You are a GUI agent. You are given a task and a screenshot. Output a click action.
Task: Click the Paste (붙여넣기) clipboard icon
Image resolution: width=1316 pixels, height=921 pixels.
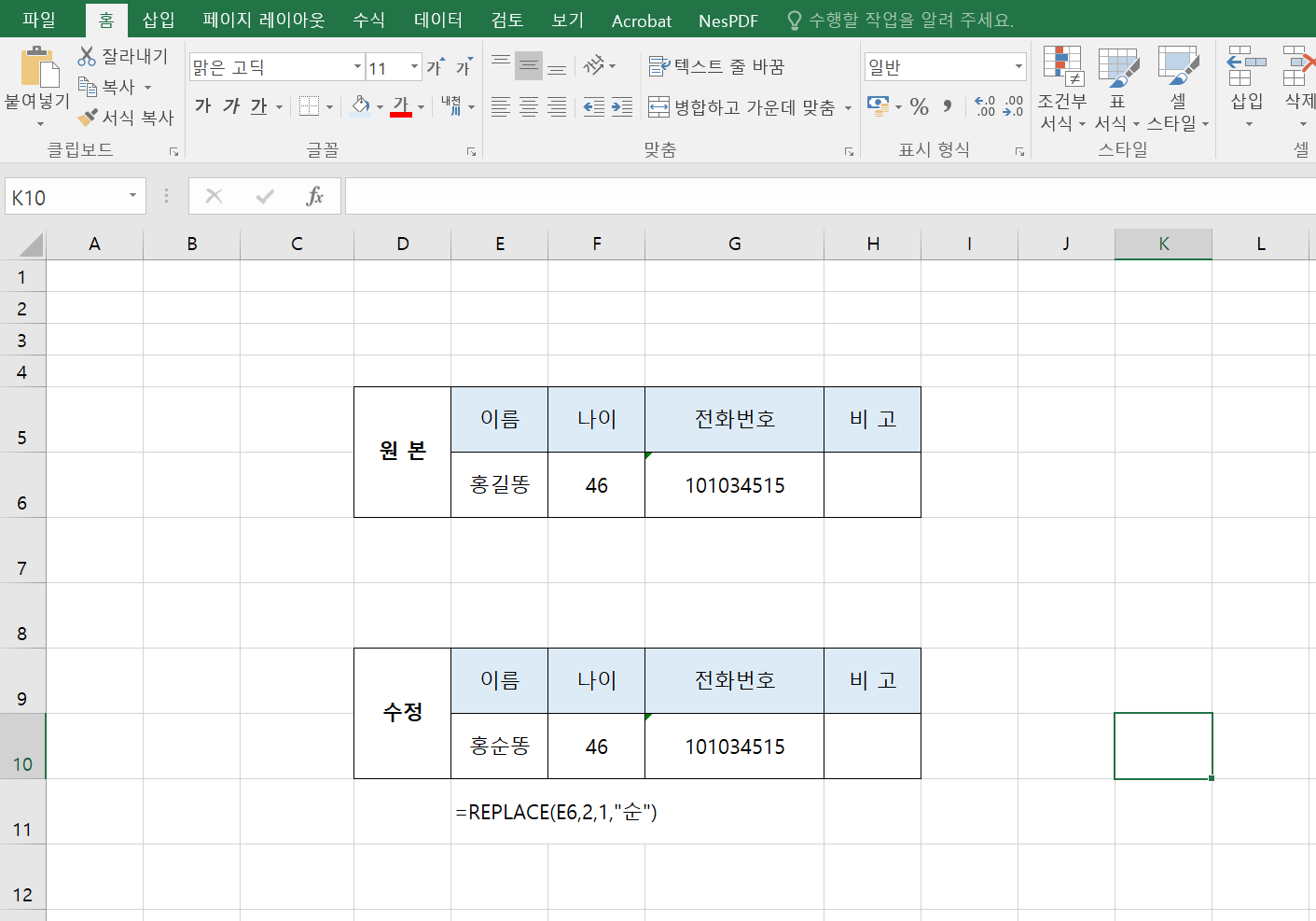38,68
